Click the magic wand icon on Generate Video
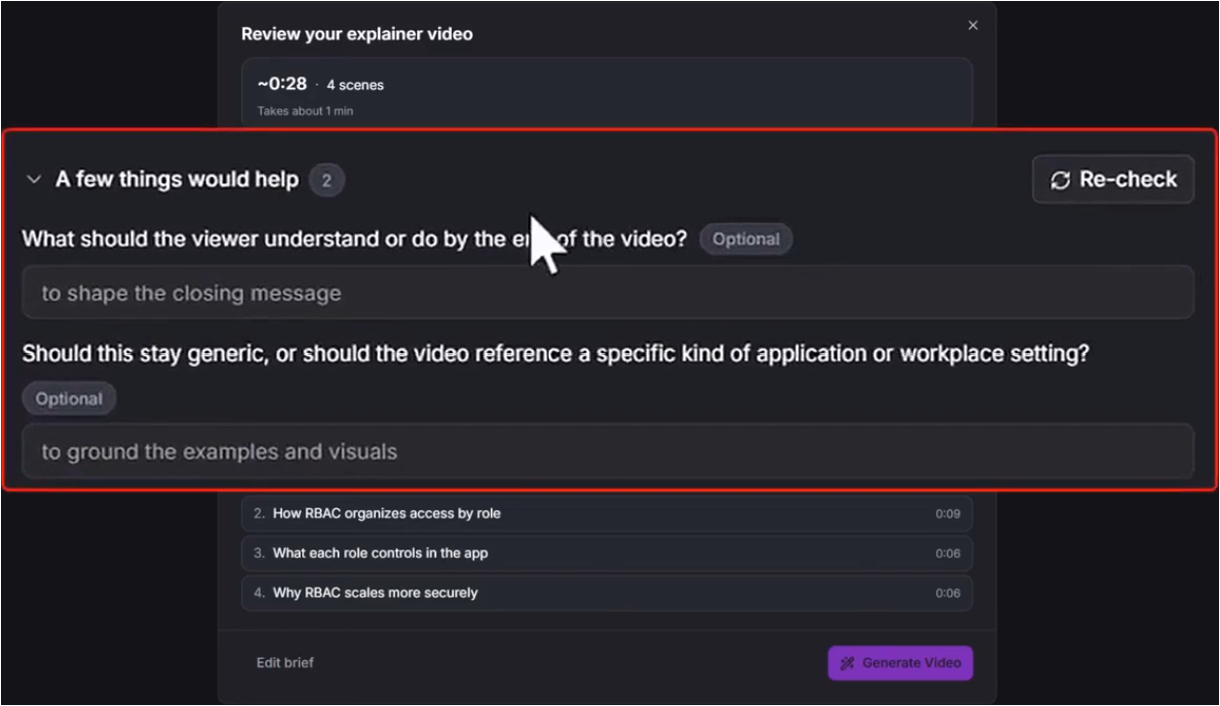The width and height of the screenshot is (1220, 706). (x=848, y=663)
